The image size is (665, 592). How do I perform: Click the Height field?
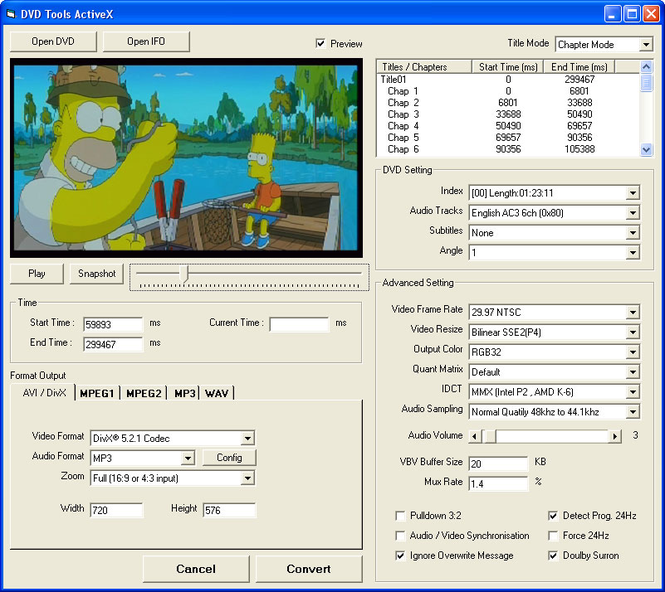coord(229,510)
